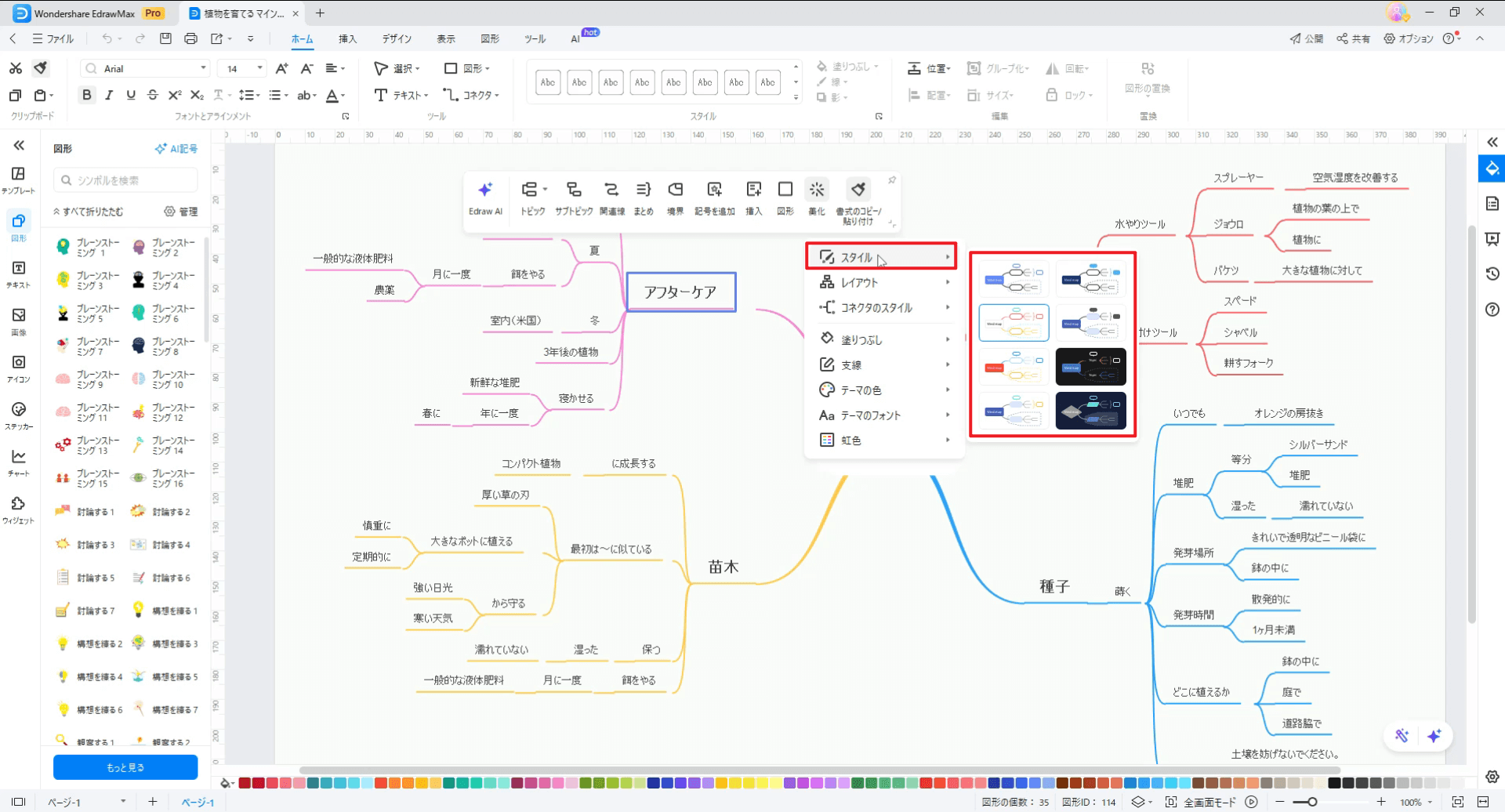Viewport: 1505px width, 812px height.
Task: Open the オプション options button
Action: (x=1409, y=38)
